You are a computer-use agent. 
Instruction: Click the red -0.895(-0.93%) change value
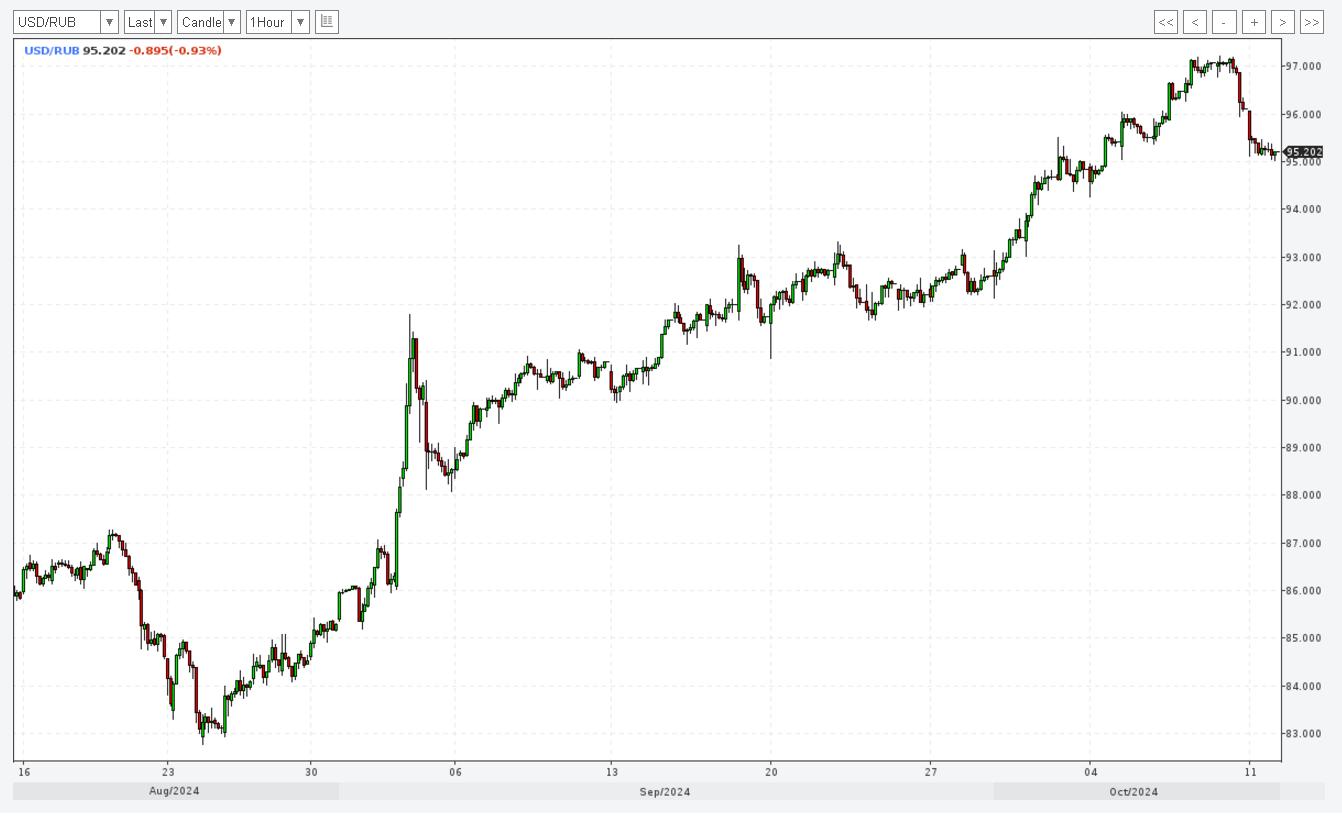[x=176, y=50]
